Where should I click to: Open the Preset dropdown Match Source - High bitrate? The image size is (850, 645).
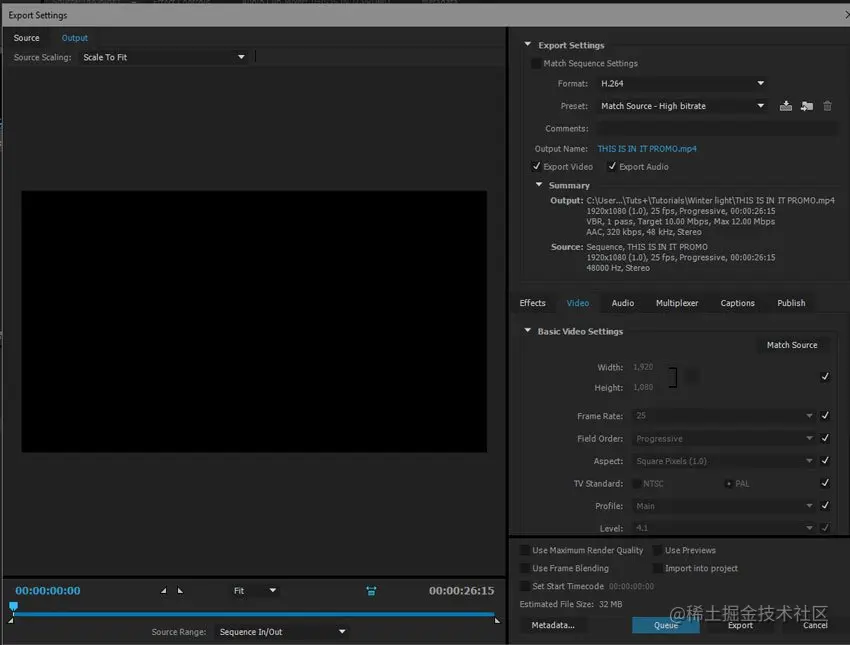(x=682, y=105)
